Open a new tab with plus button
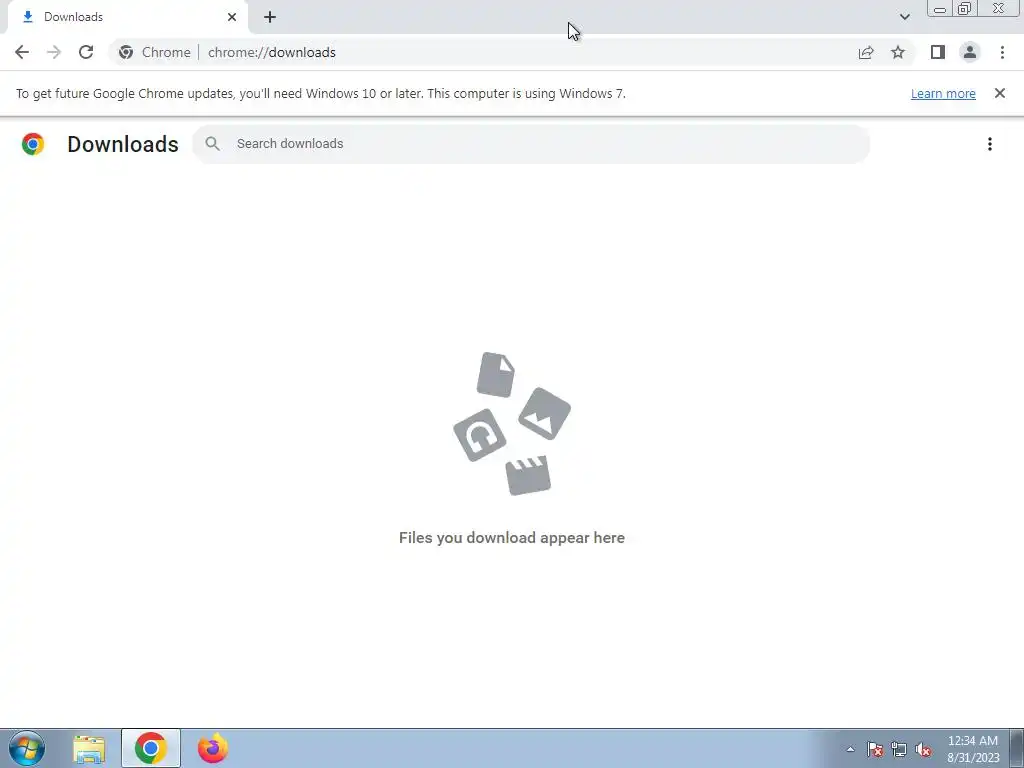 [x=270, y=17]
